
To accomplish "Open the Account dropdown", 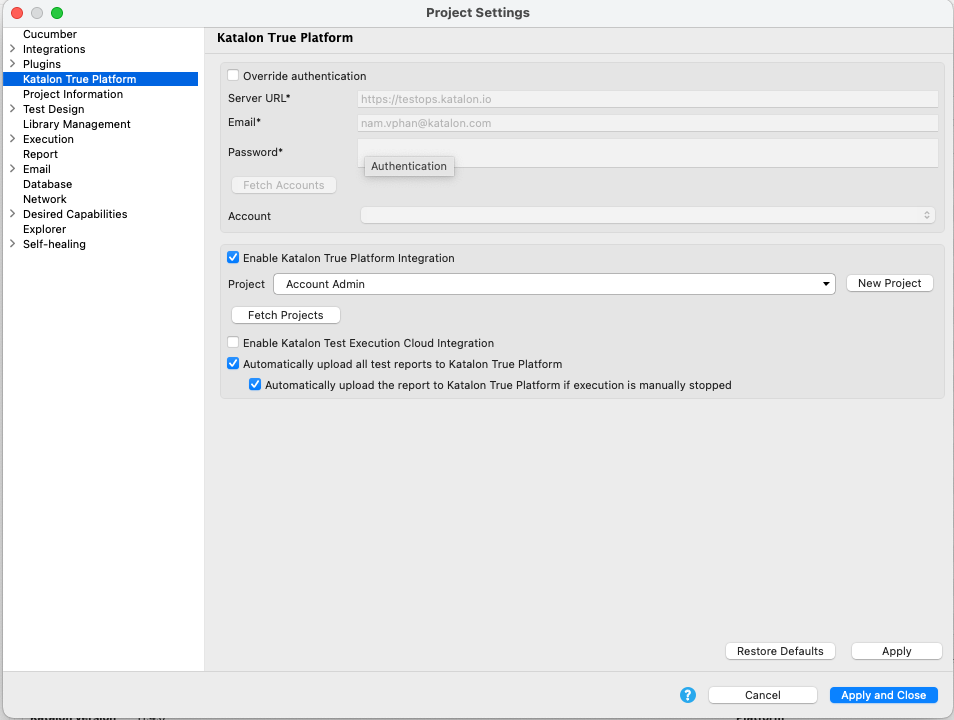I will tap(647, 215).
